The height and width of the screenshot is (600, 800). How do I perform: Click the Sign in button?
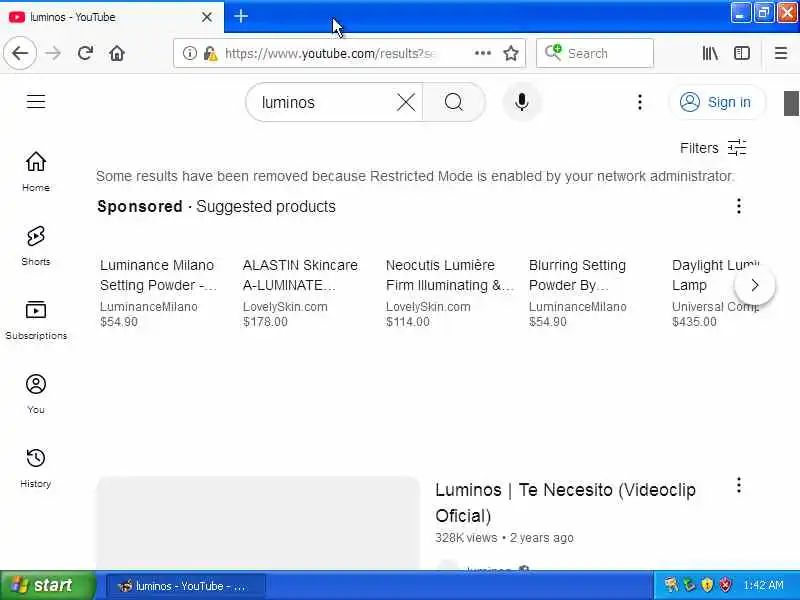pos(717,102)
